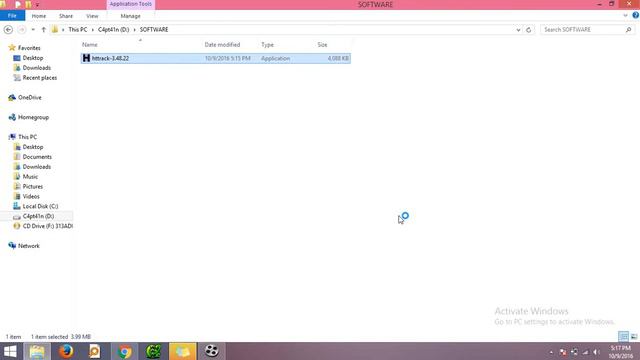Click the httrack application file icon
Viewport: 640px width, 360px height.
(x=86, y=58)
